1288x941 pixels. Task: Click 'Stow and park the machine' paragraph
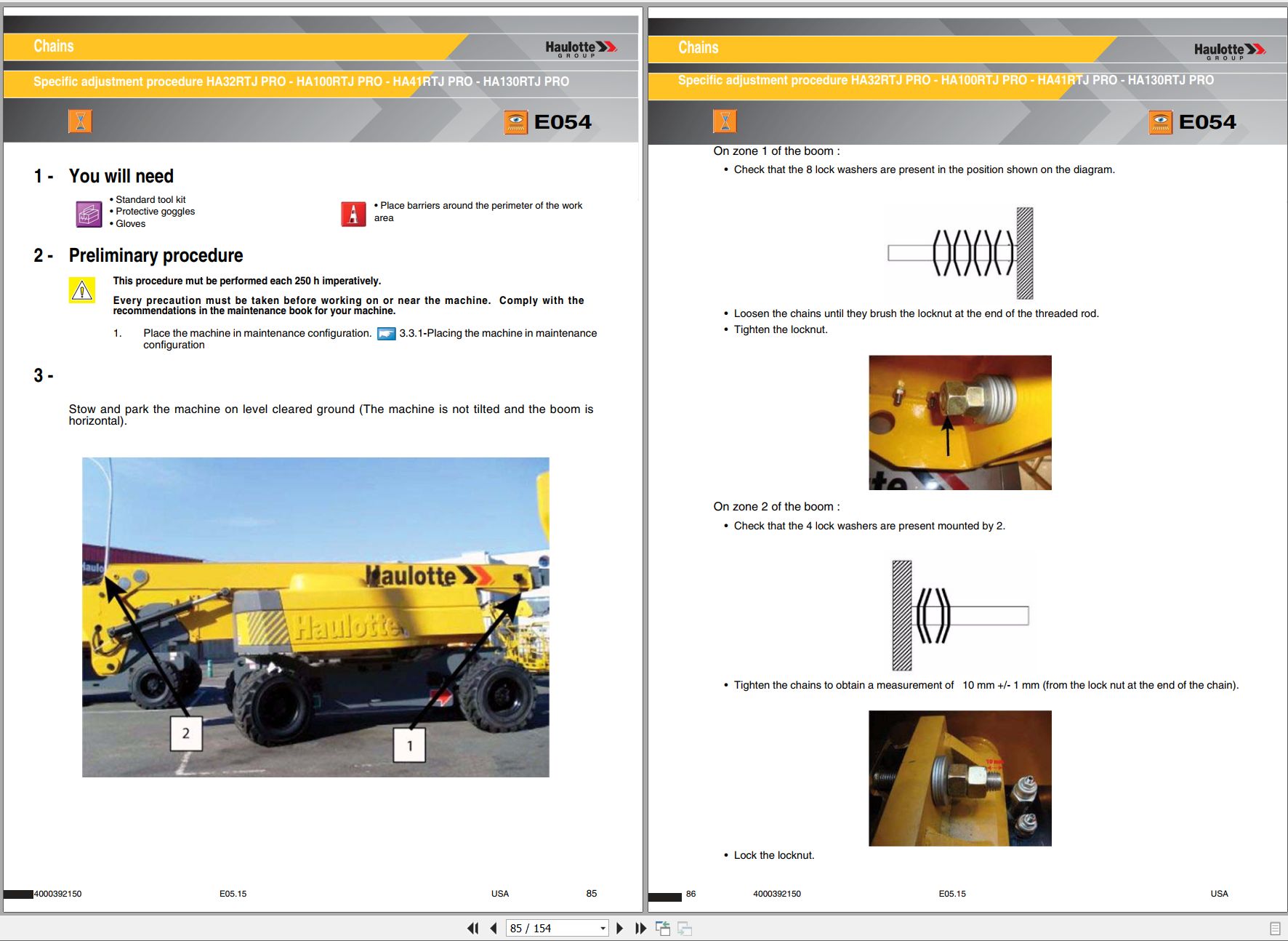point(331,415)
